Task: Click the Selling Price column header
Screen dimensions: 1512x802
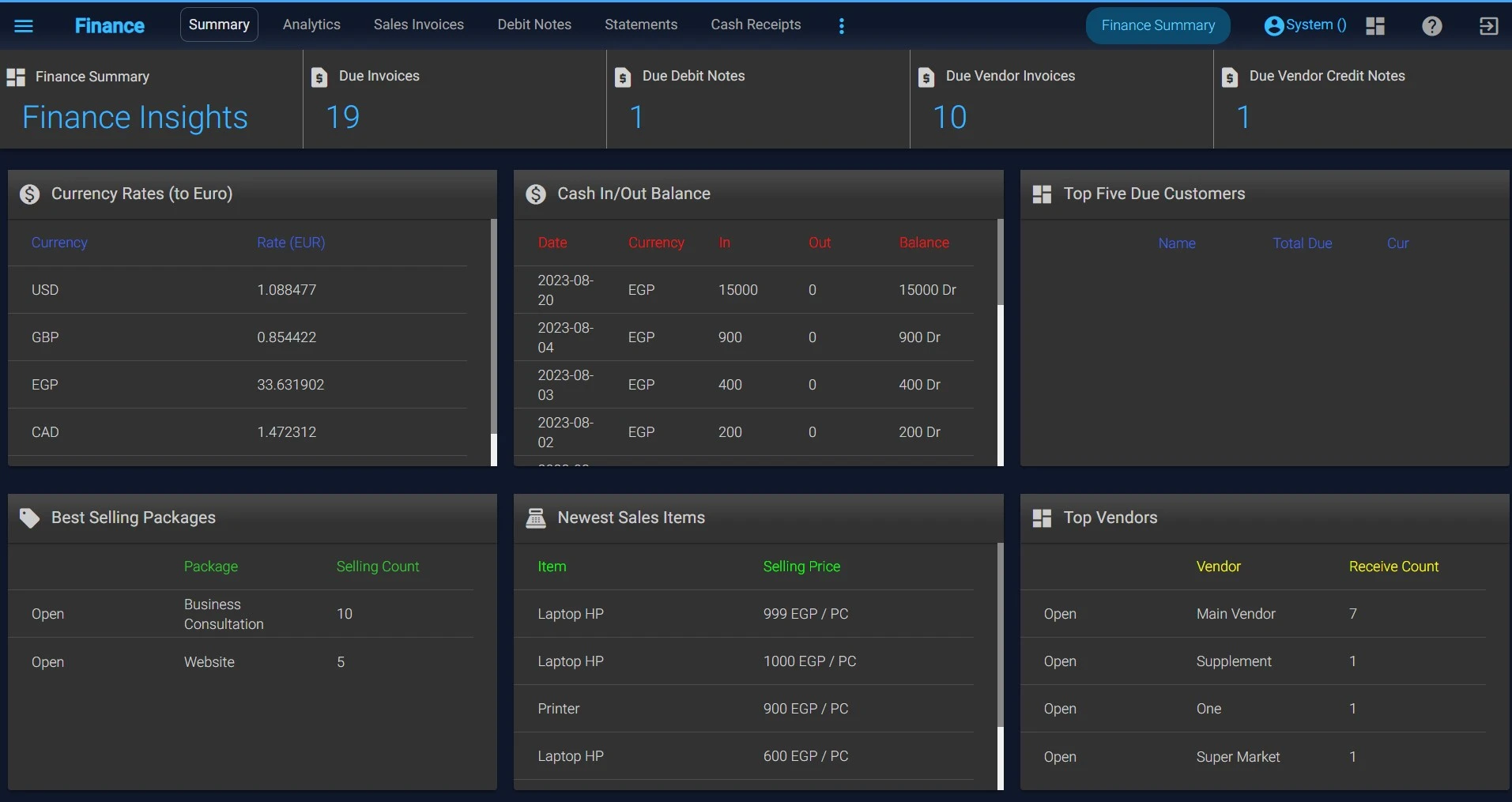Action: click(x=801, y=567)
